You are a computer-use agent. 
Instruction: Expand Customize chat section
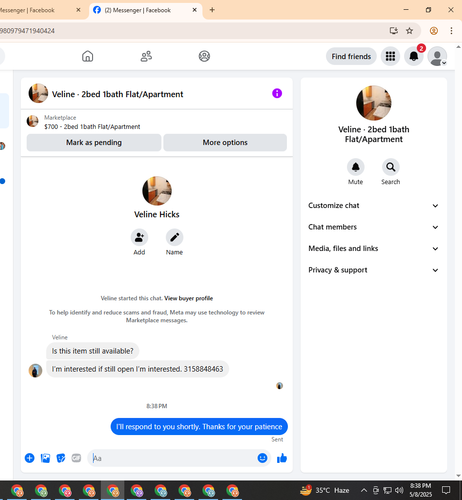373,205
